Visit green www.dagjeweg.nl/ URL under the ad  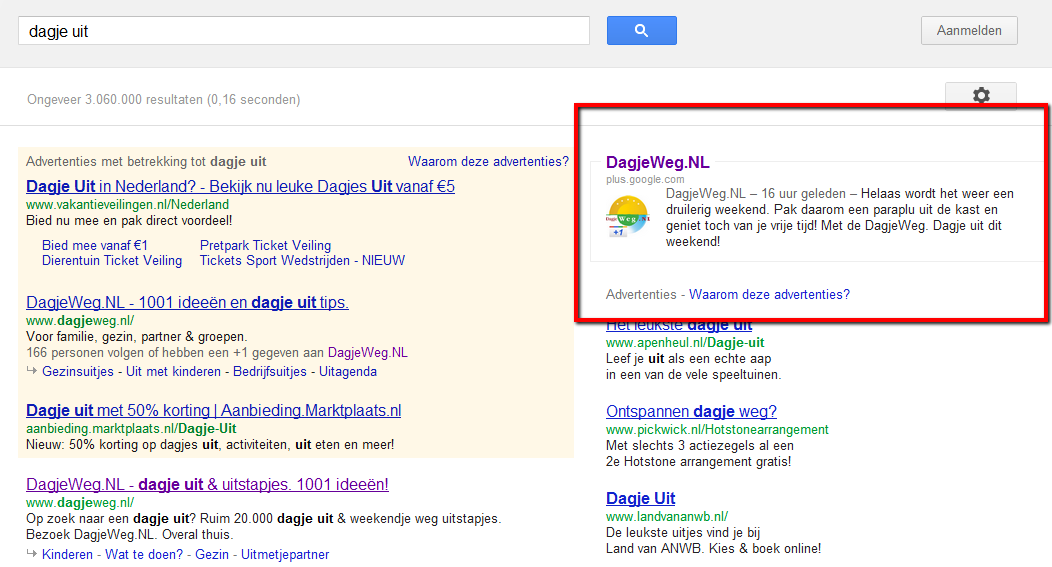click(80, 321)
